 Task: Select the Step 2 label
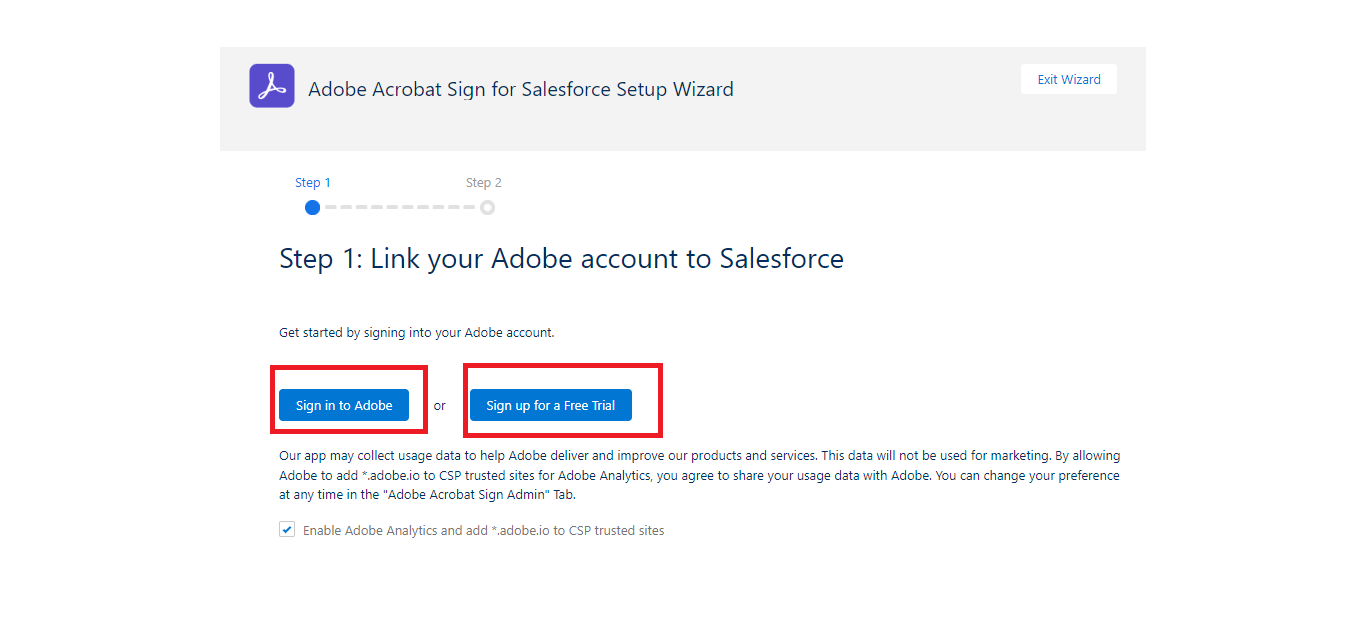click(x=483, y=183)
